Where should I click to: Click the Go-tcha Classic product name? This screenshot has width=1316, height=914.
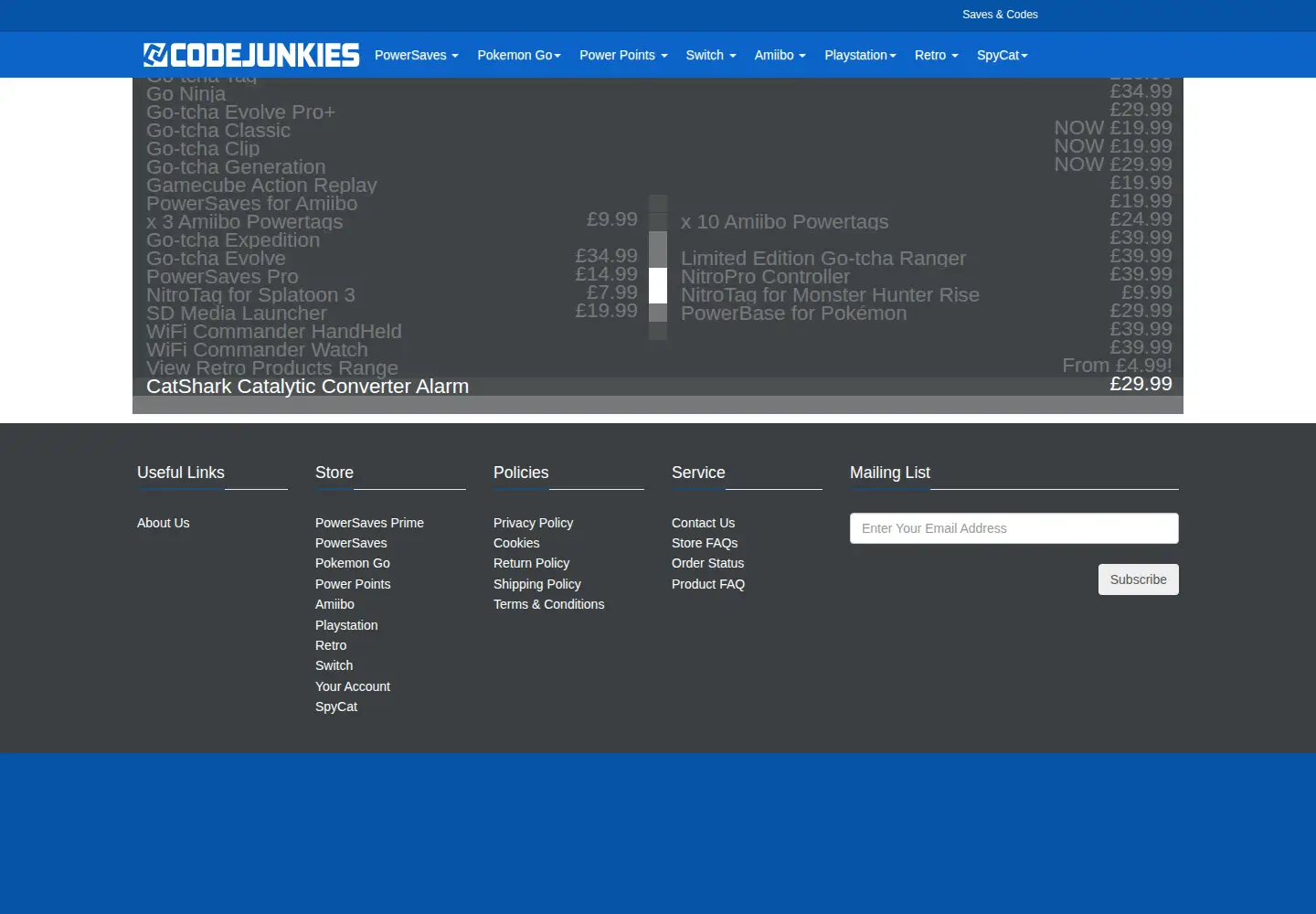[x=218, y=131]
